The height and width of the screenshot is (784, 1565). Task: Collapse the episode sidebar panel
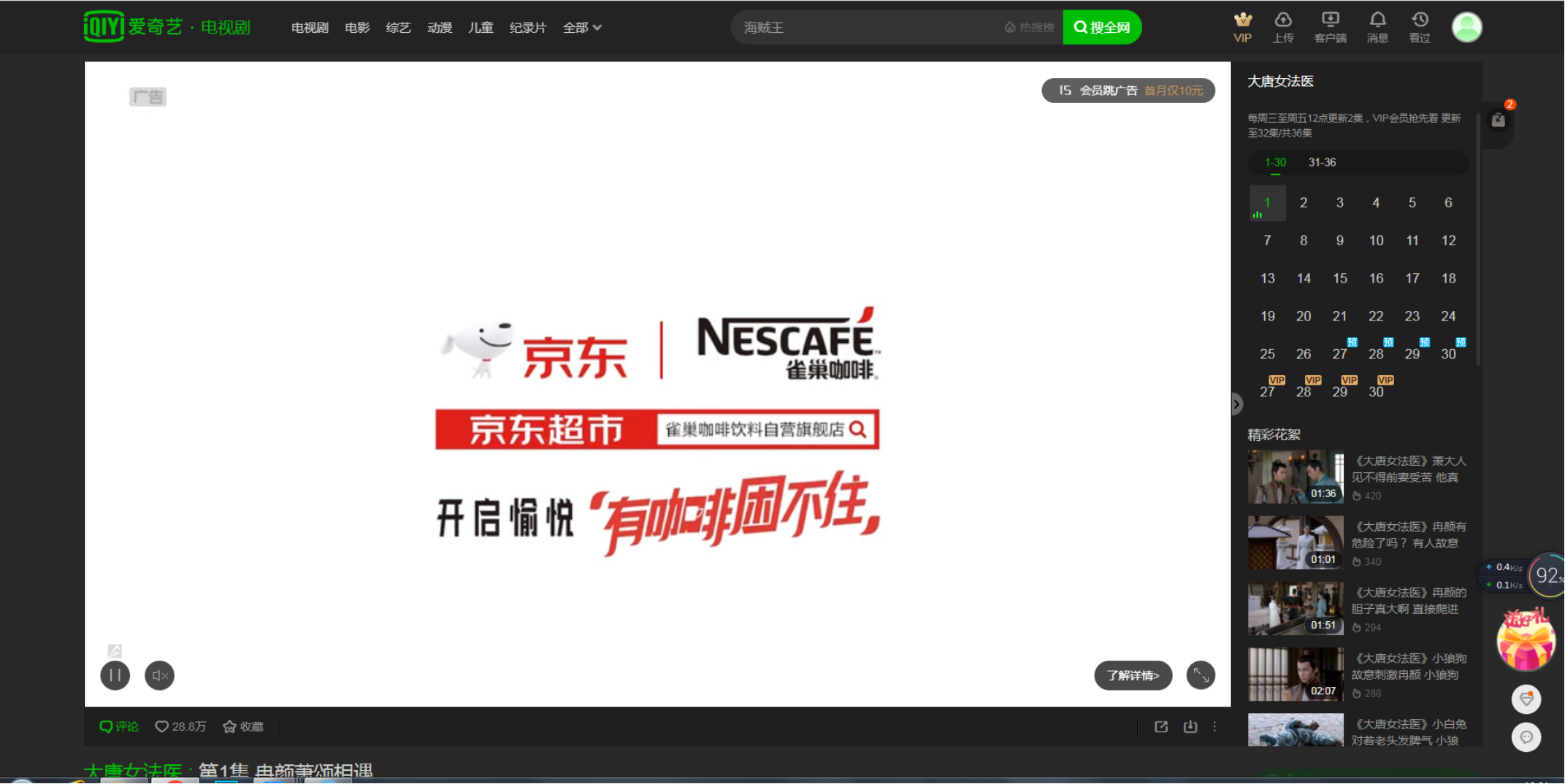pos(1236,404)
